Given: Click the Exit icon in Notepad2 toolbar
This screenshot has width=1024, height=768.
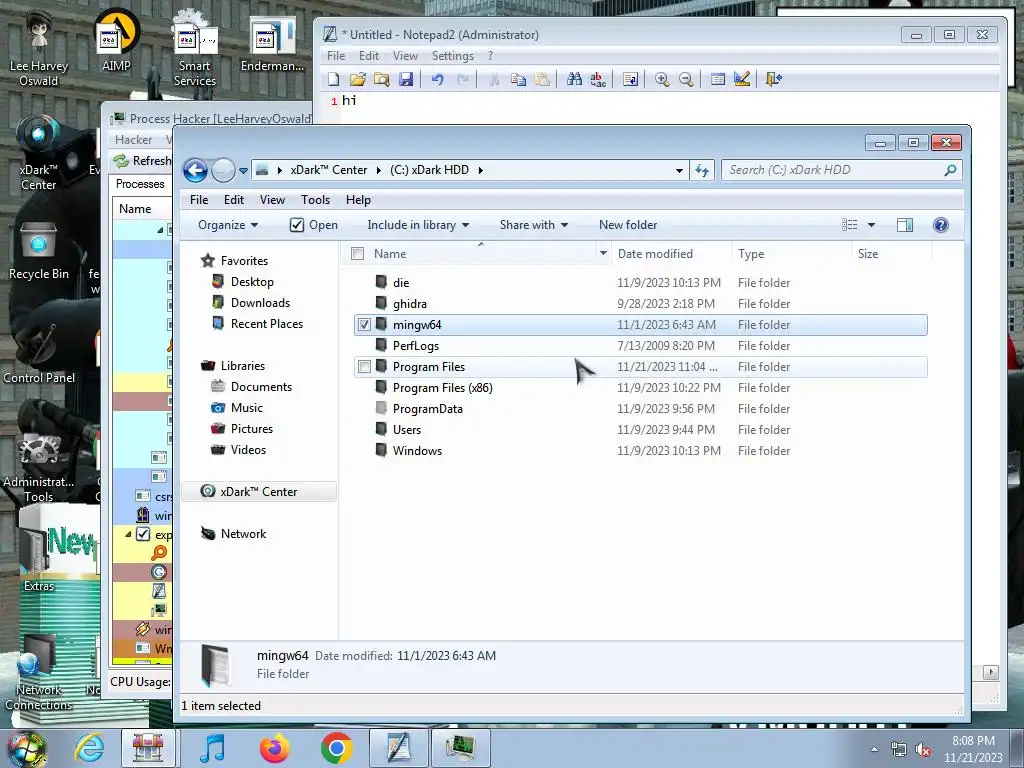Looking at the screenshot, I should coord(773,79).
